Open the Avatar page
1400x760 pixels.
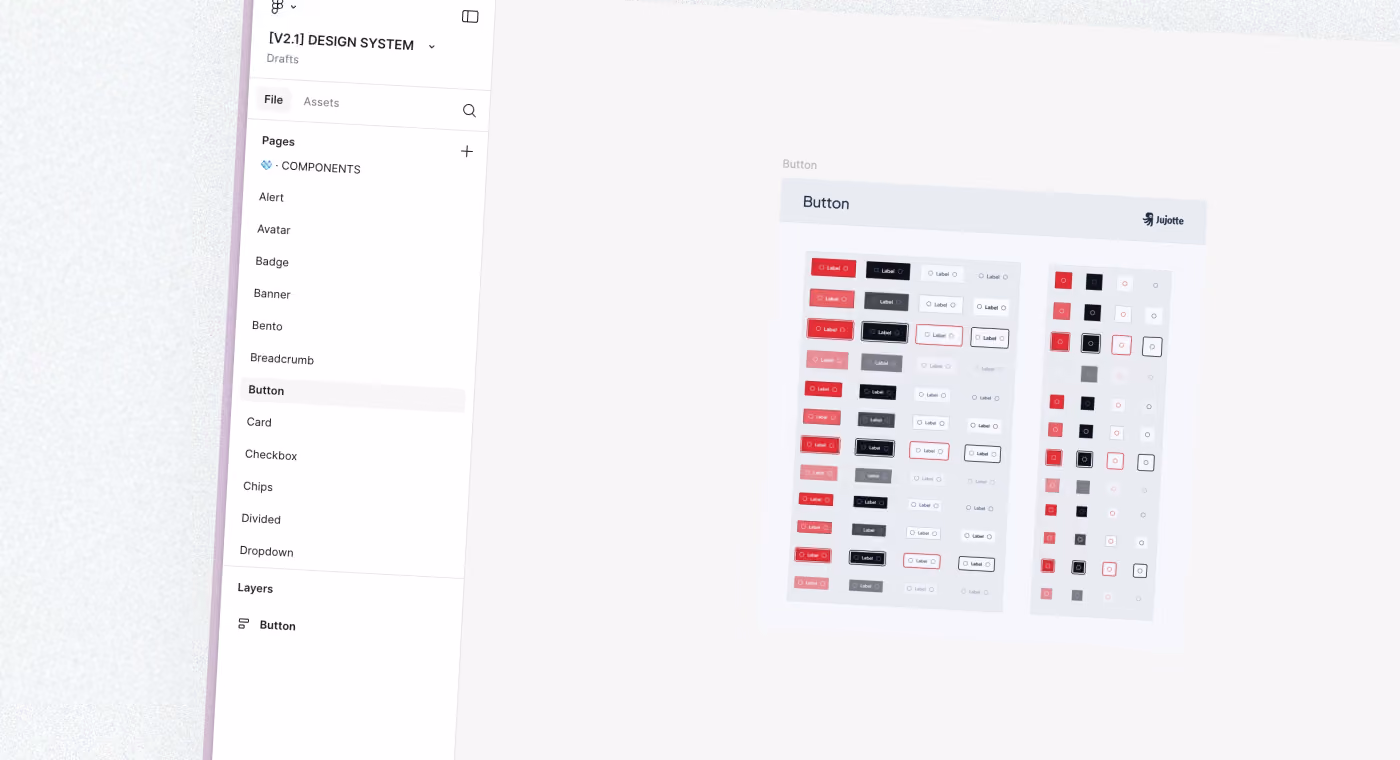pyautogui.click(x=273, y=229)
